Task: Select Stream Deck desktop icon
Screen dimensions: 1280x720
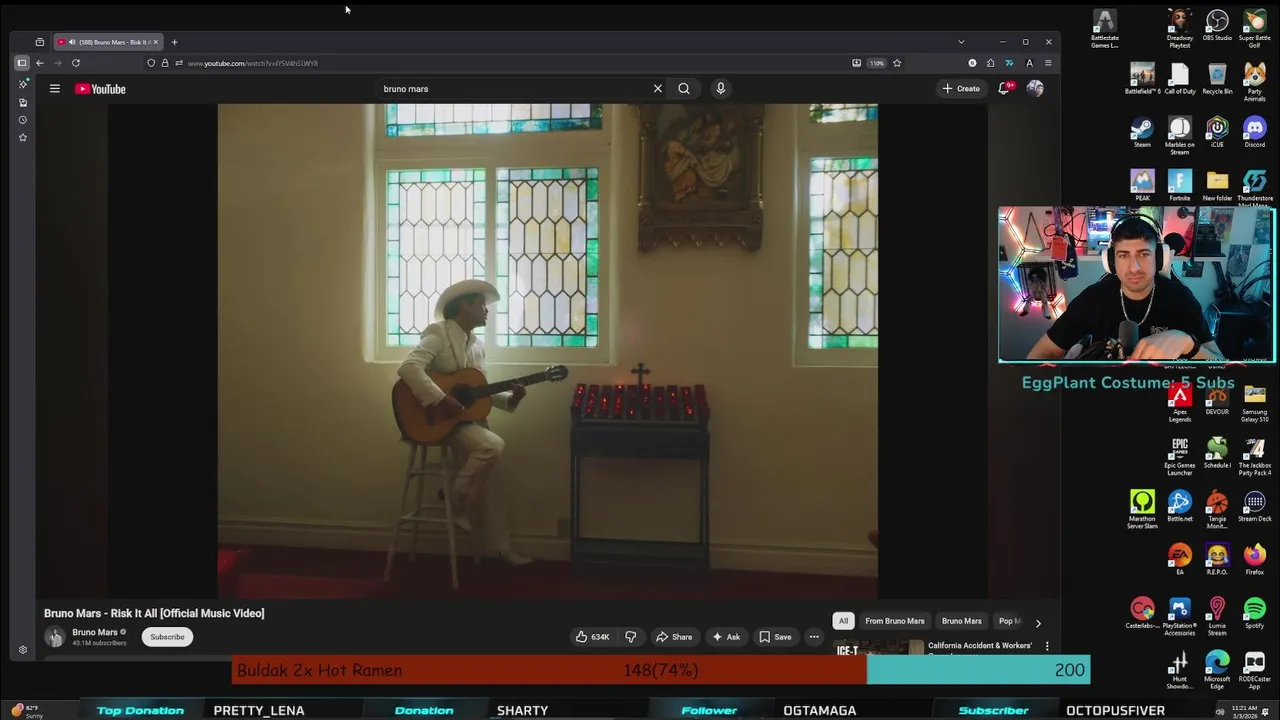Action: pyautogui.click(x=1254, y=507)
